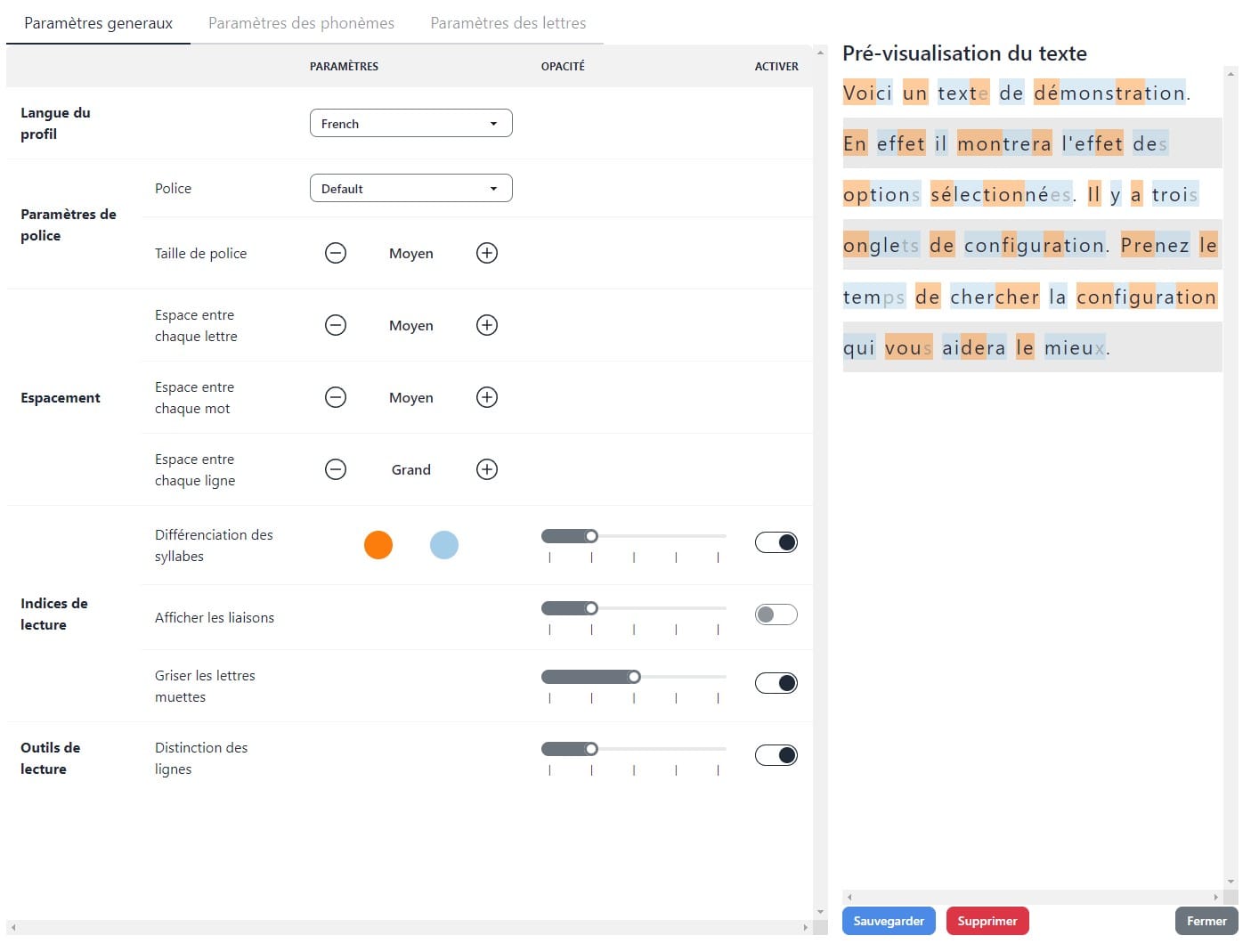The height and width of the screenshot is (952, 1259).
Task: Enable Afficher les liaisons
Action: (776, 614)
